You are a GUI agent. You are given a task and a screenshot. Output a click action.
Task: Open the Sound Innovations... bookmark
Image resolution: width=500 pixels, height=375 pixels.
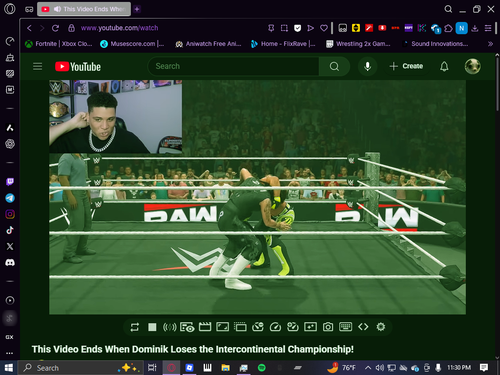point(435,44)
